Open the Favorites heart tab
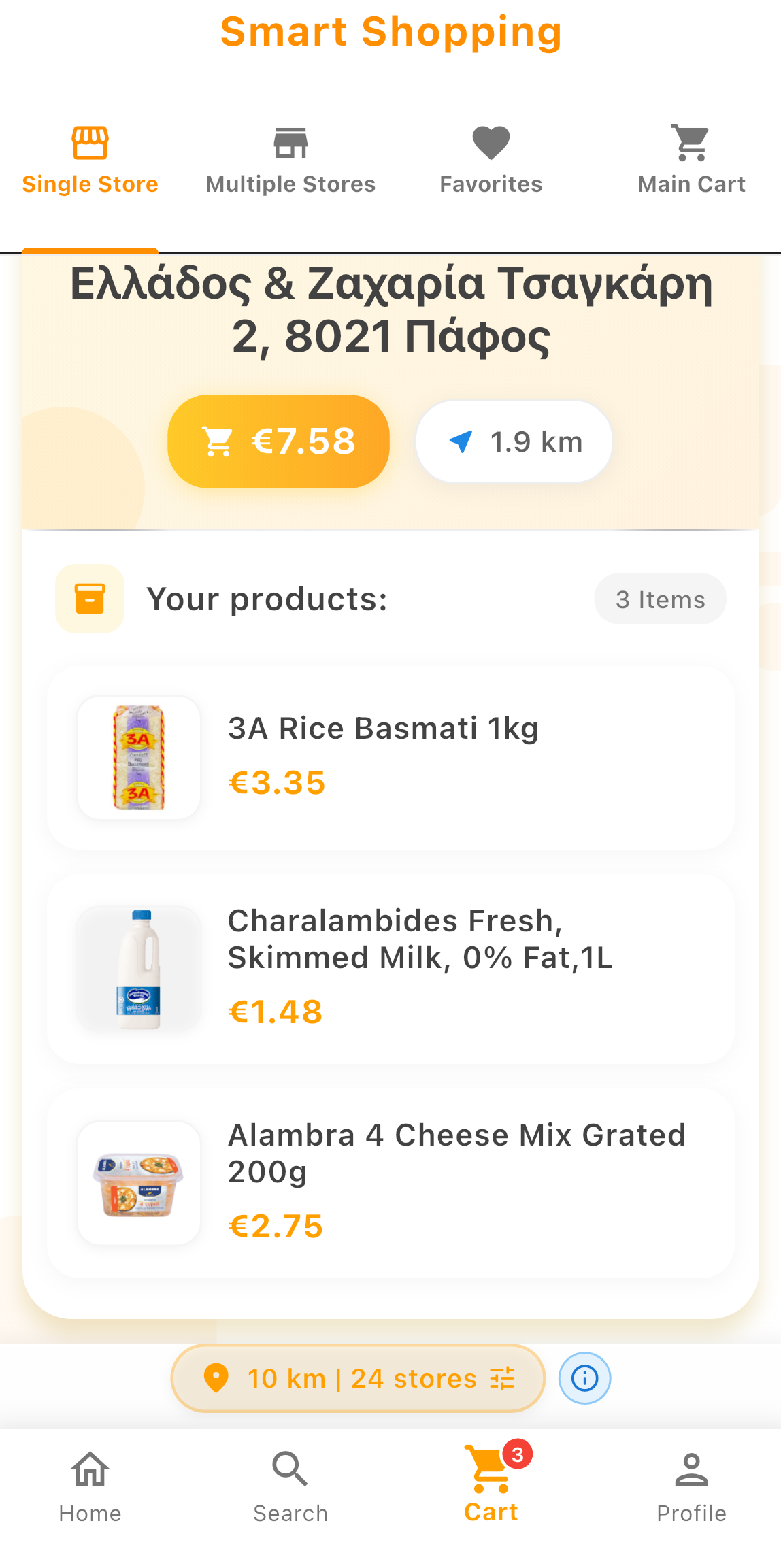Image resolution: width=781 pixels, height=1568 pixels. pos(491,161)
